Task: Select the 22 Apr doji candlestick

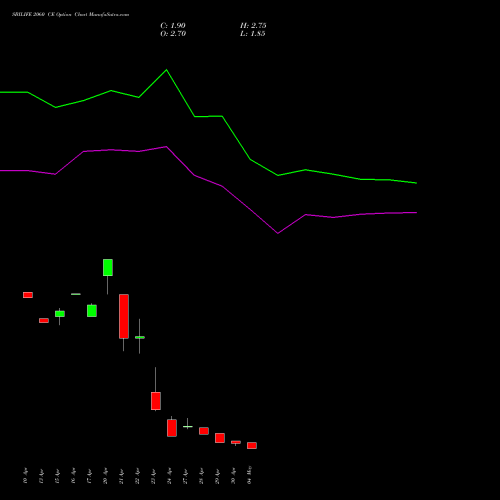Action: click(140, 337)
